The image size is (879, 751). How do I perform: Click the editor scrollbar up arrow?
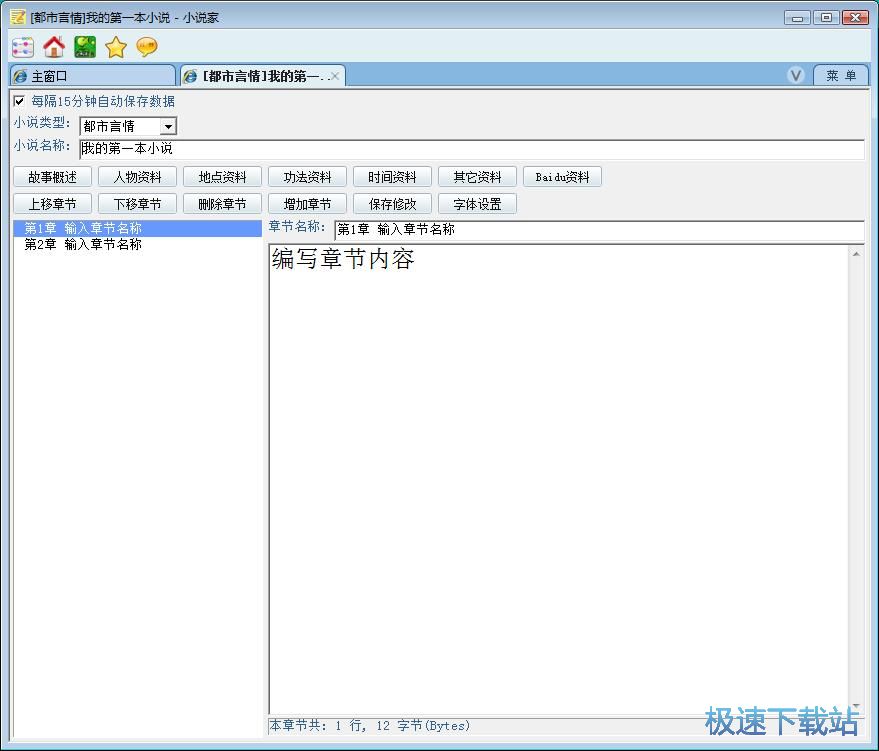[856, 254]
